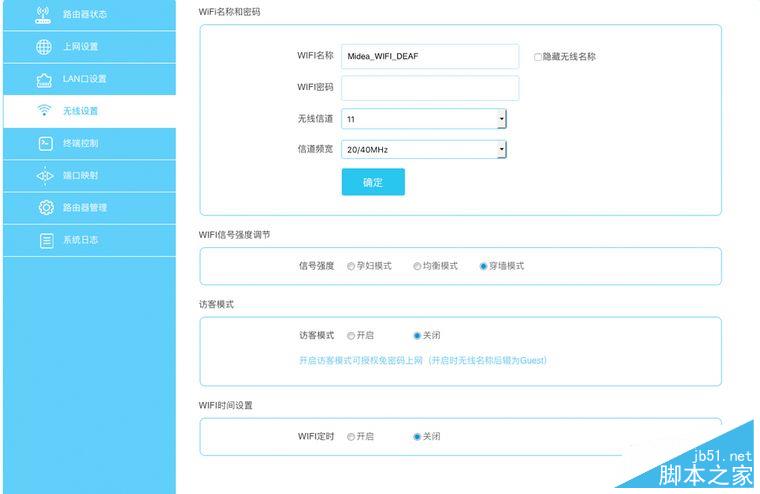Image resolution: width=760 pixels, height=494 pixels.
Task: Select the 孕妇模式 signal strength radio
Action: tap(351, 266)
